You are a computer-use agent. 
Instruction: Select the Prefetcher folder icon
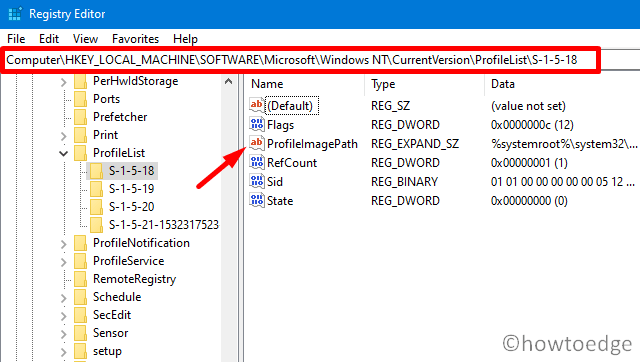click(x=80, y=117)
